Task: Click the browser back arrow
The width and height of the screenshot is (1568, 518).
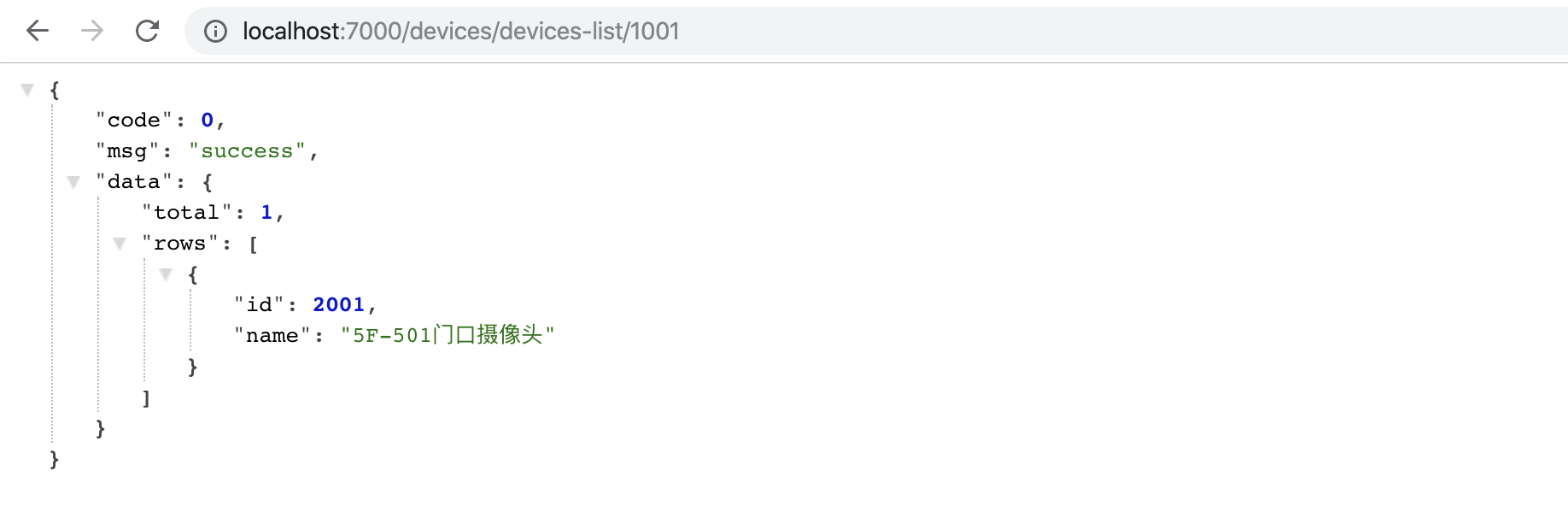Action: point(38,32)
